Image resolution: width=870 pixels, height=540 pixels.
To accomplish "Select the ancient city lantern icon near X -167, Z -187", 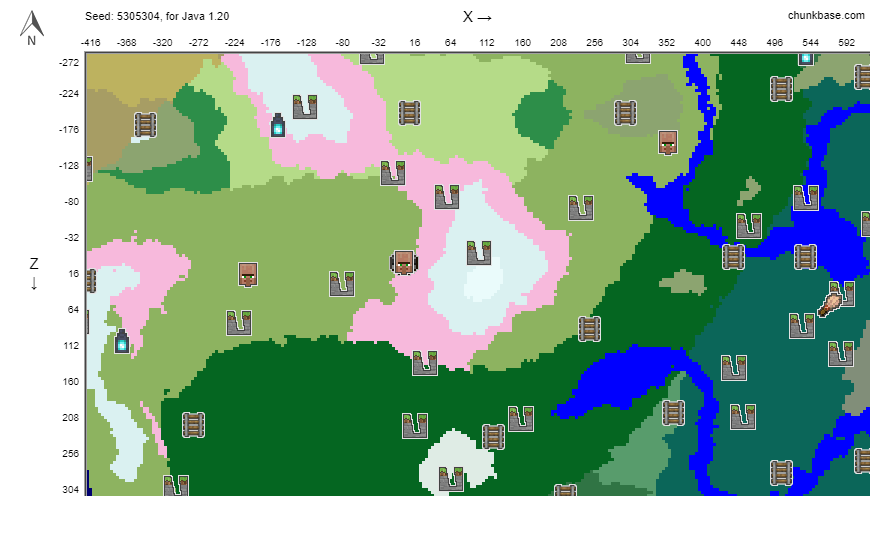I will point(278,125).
